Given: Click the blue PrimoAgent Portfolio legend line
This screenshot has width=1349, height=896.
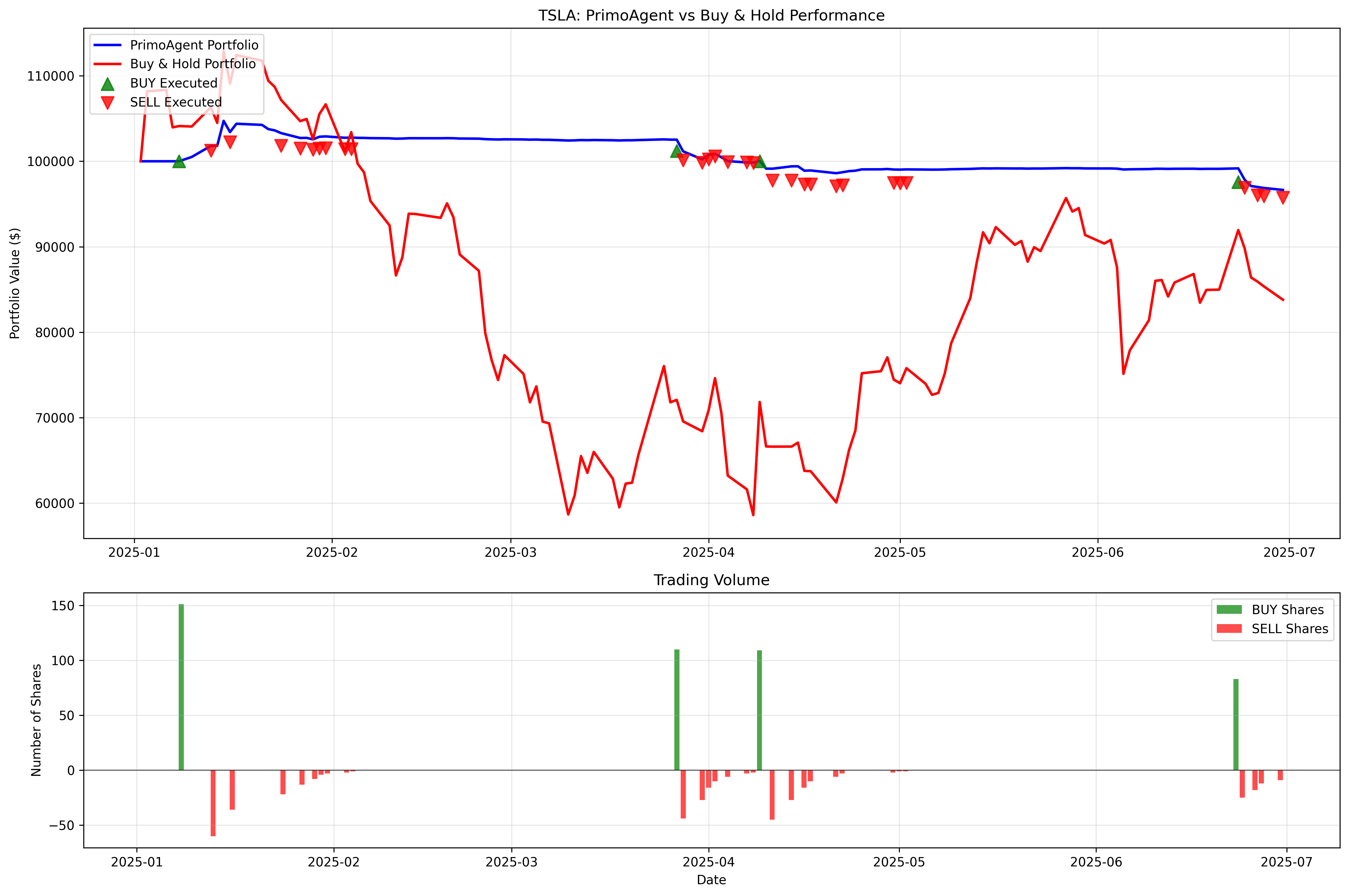Looking at the screenshot, I should tap(107, 45).
